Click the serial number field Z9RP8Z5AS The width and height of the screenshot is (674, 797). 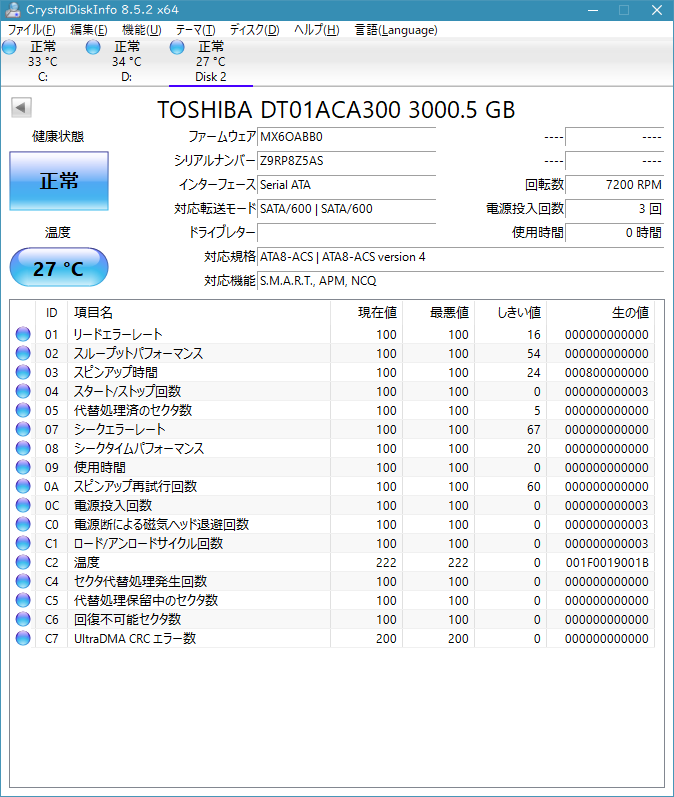pyautogui.click(x=347, y=161)
